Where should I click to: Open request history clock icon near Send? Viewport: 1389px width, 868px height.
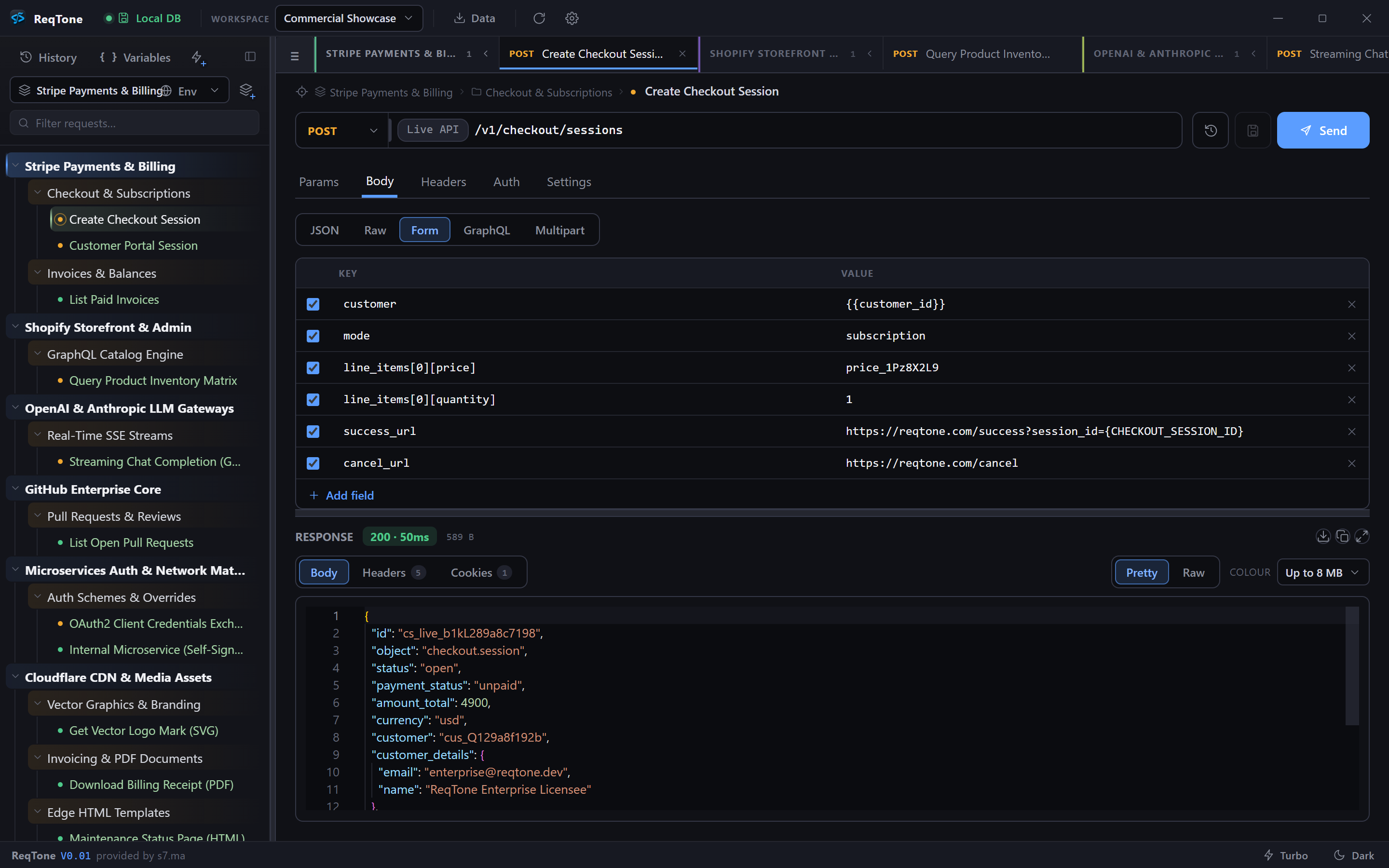tap(1211, 130)
